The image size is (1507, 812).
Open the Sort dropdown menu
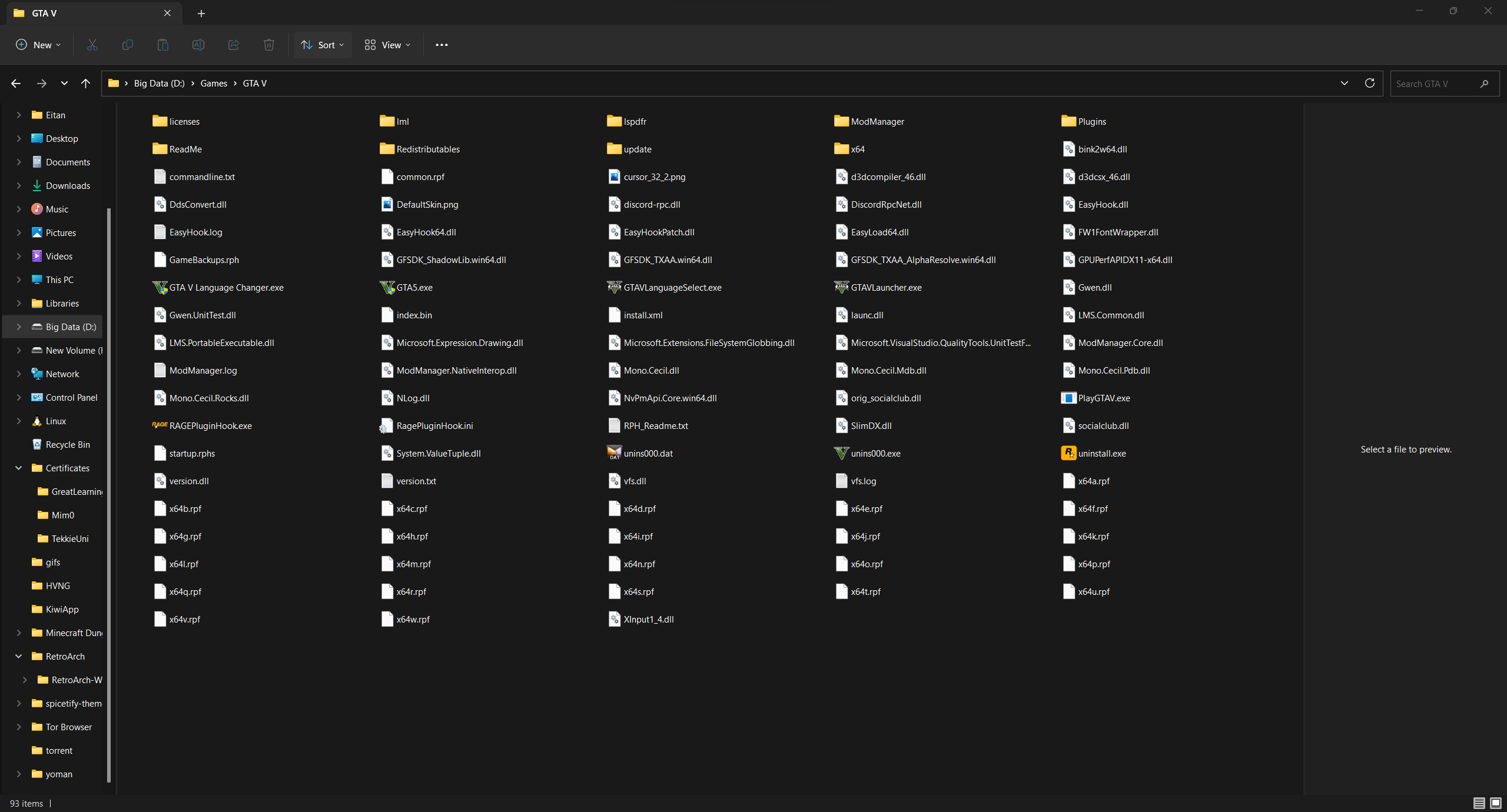tap(323, 45)
